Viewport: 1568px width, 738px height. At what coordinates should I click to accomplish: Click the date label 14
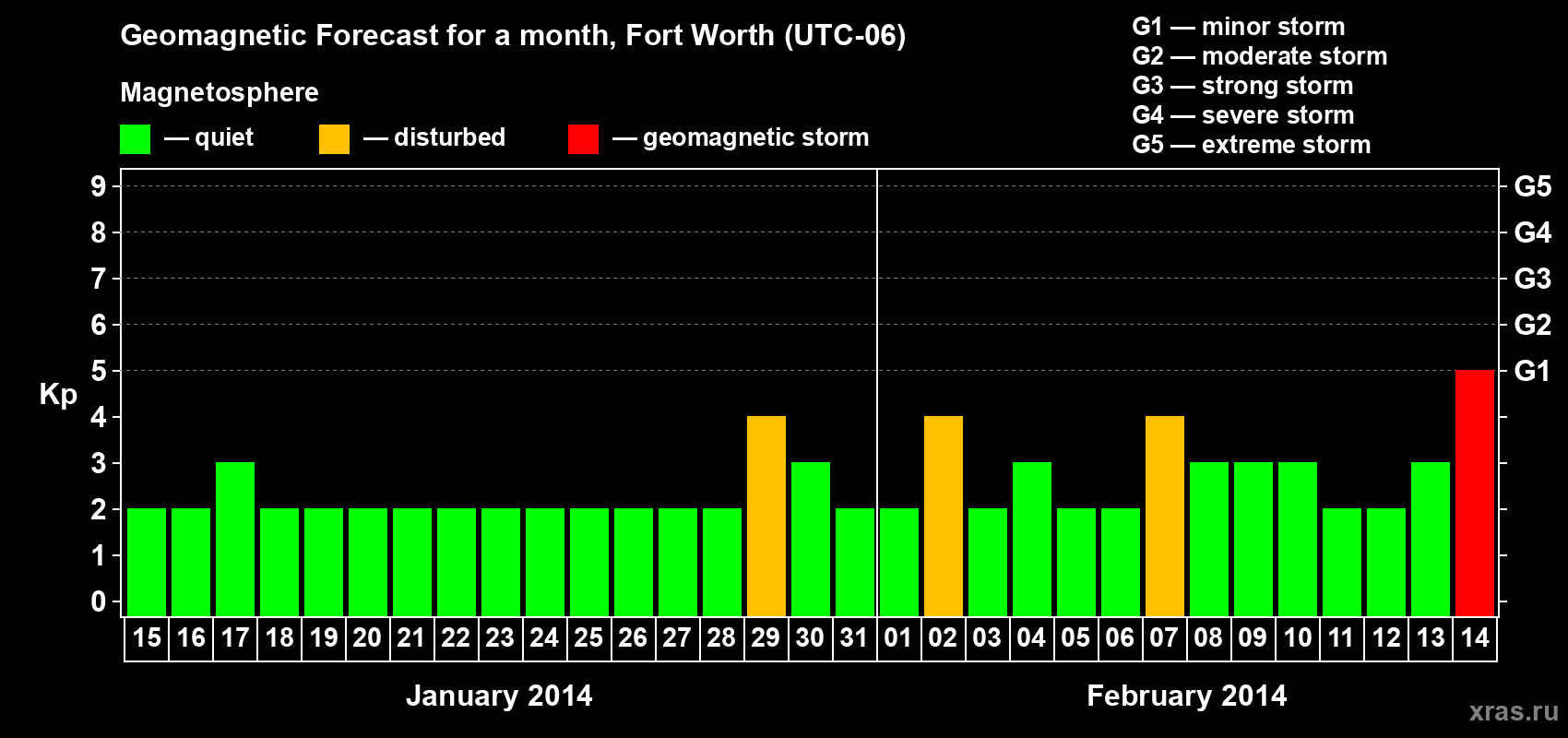click(1474, 637)
